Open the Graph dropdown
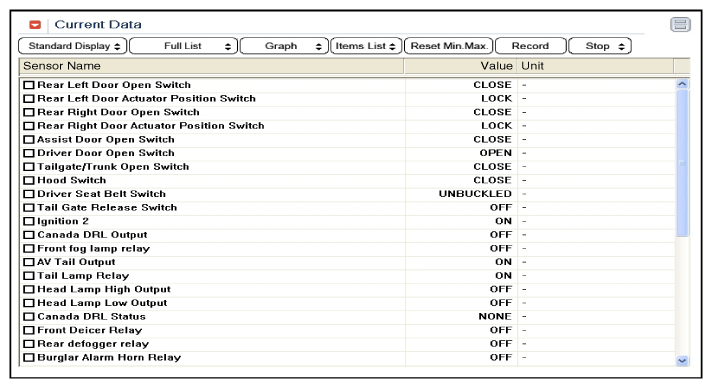712x388 pixels. coord(284,46)
